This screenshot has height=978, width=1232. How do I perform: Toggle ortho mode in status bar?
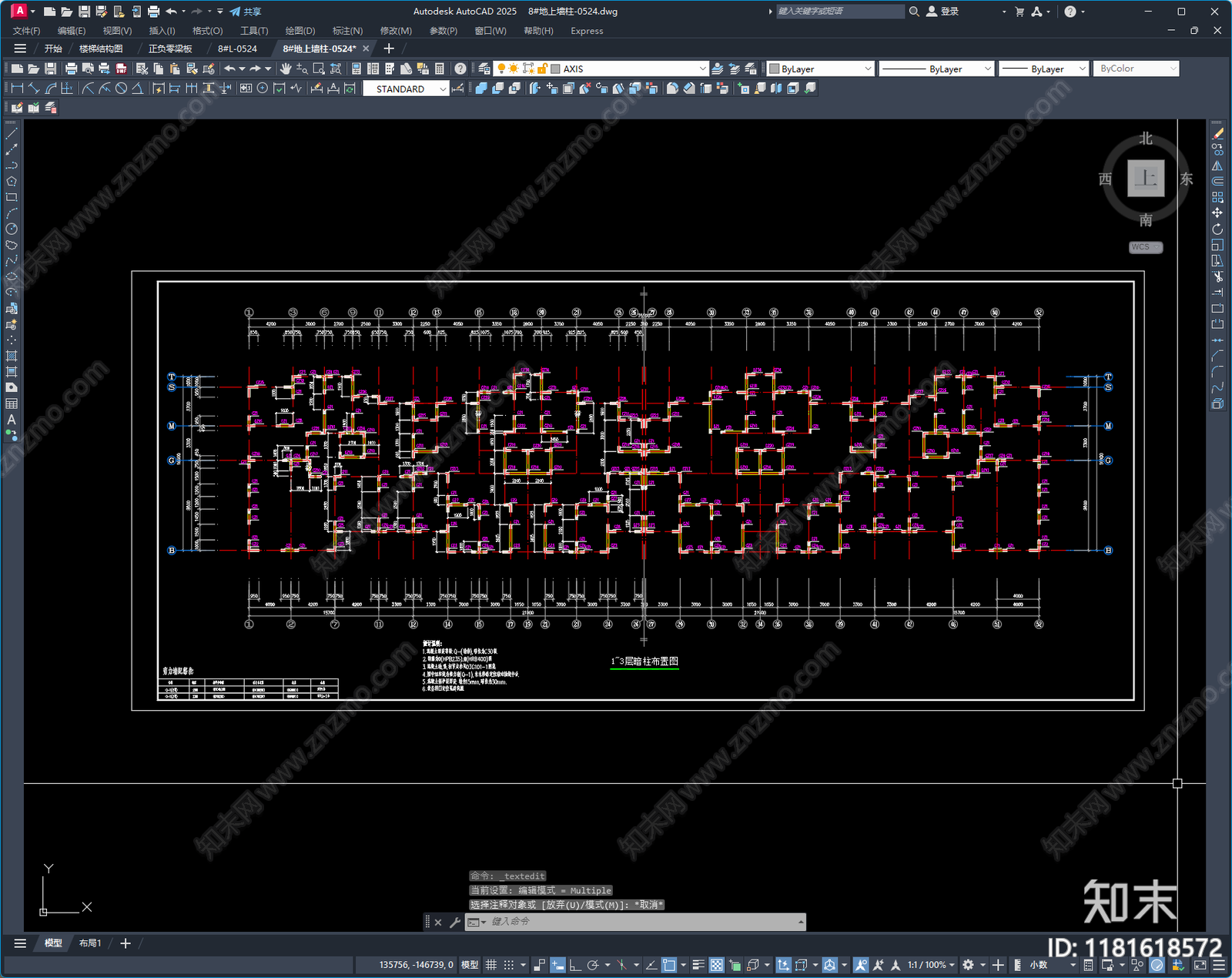point(574,965)
